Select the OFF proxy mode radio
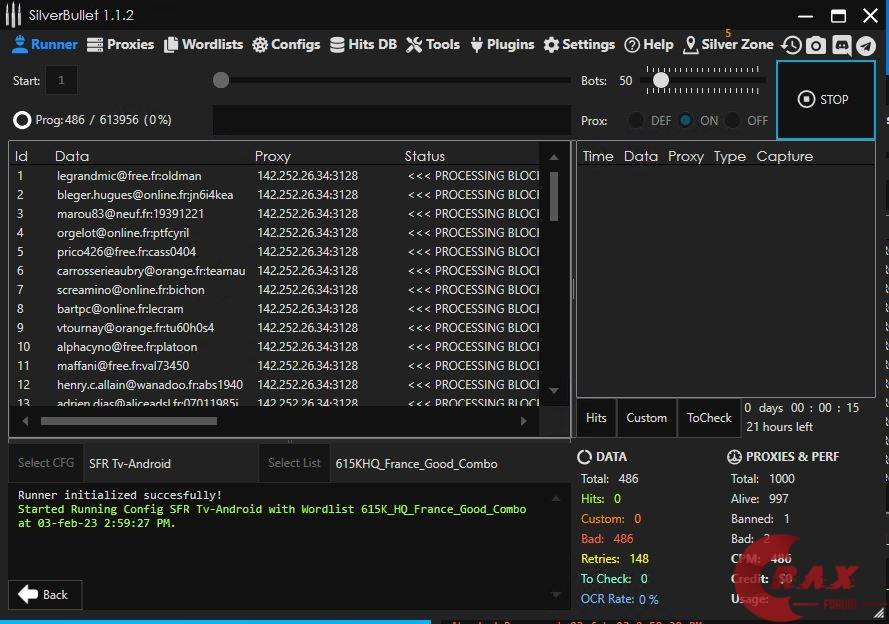Image resolution: width=889 pixels, height=624 pixels. point(733,120)
